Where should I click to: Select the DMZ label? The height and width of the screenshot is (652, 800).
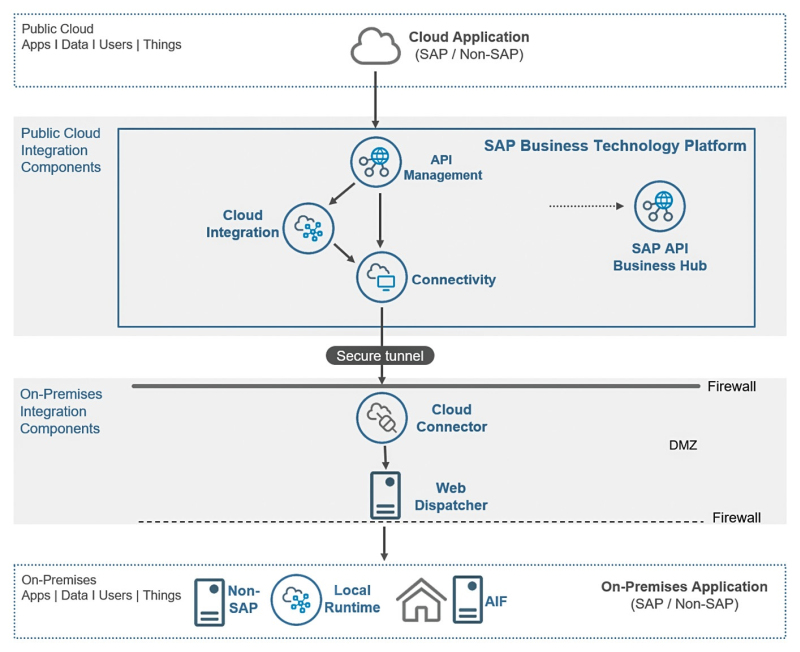[x=683, y=445]
